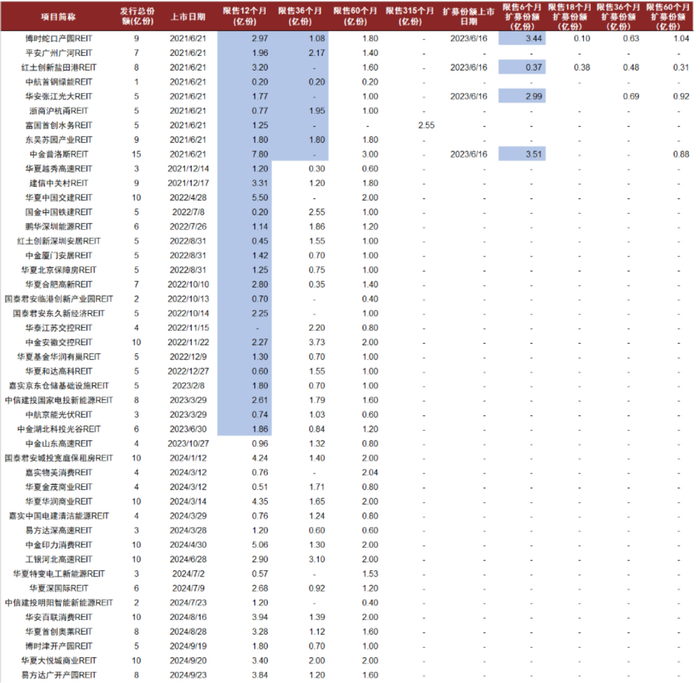Select the 富国首创水务REIT row name

click(x=58, y=125)
